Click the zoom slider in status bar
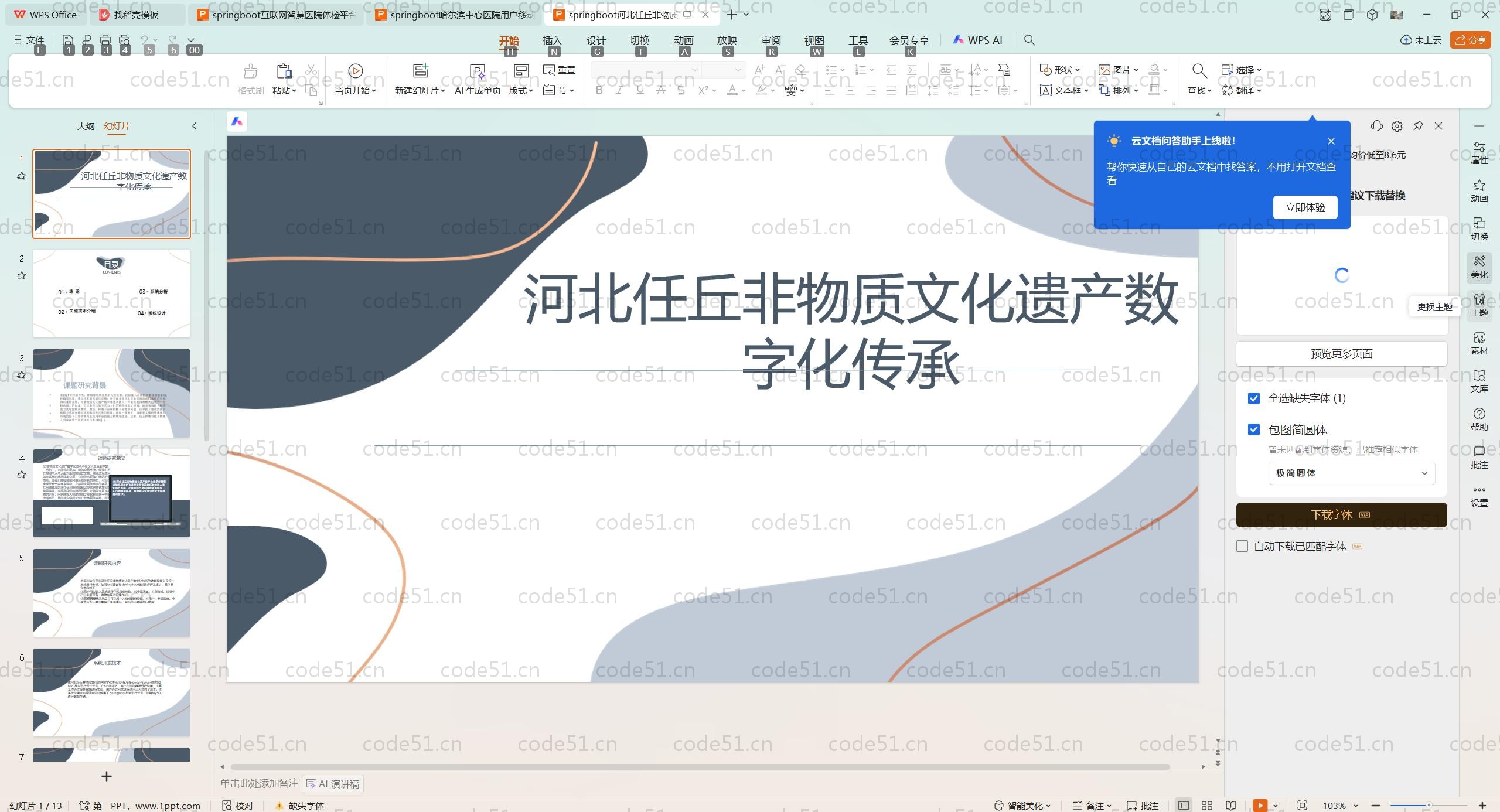Screen dimensions: 1500x812 [x=1429, y=806]
